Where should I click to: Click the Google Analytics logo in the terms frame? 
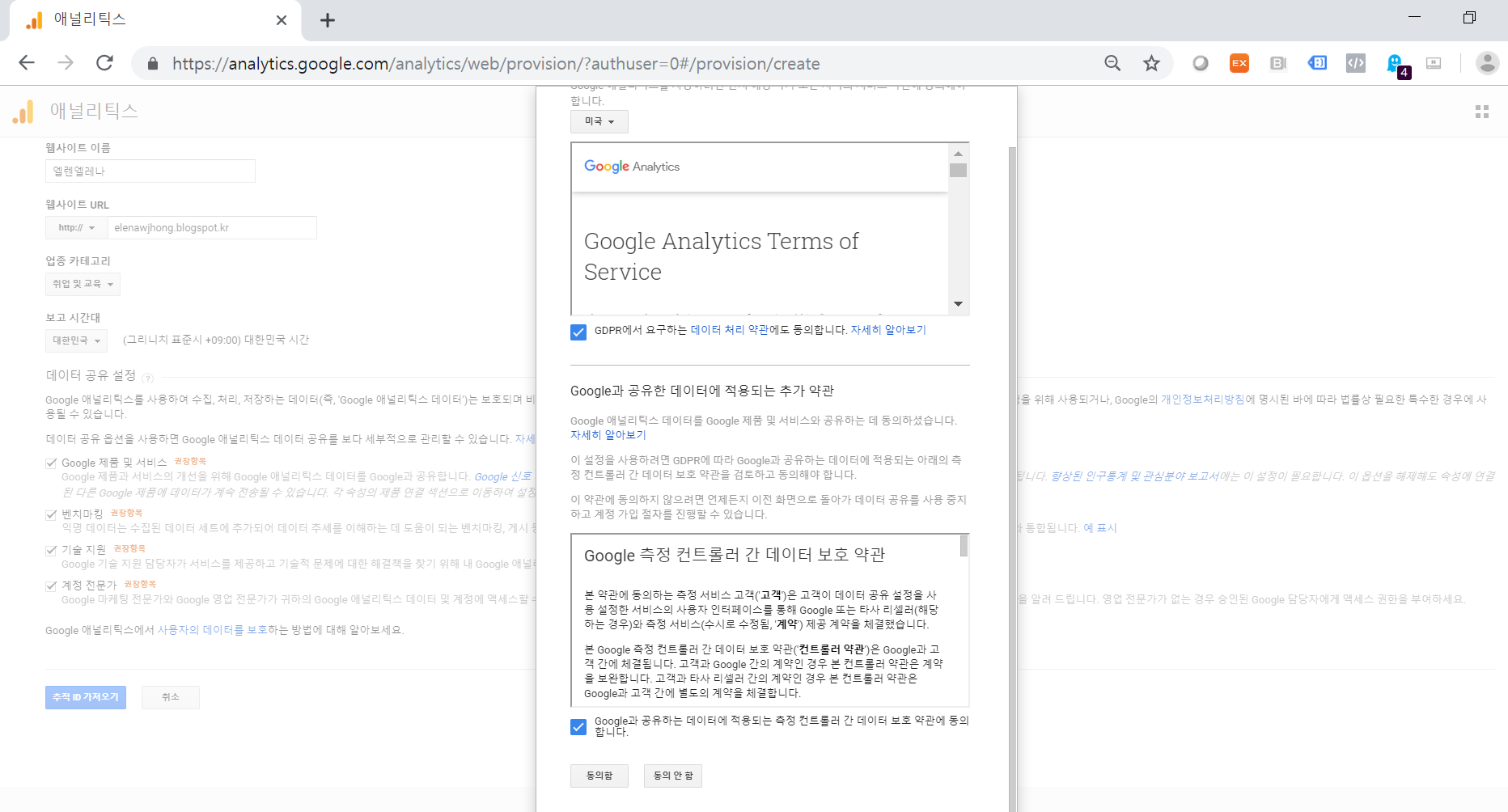632,167
